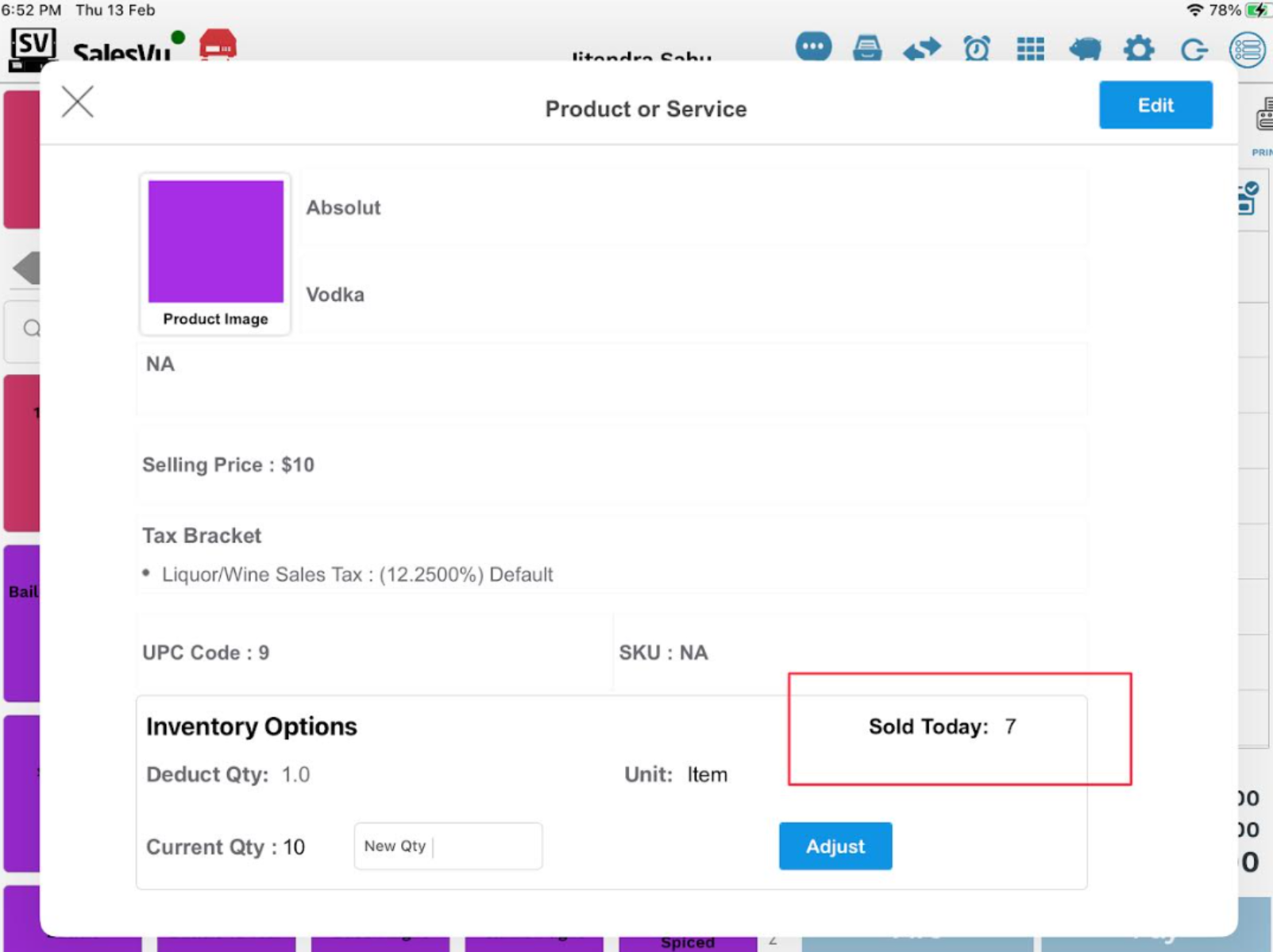Click the back arrow behind the dialog
Viewport: 1273px width, 952px height.
tap(27, 268)
